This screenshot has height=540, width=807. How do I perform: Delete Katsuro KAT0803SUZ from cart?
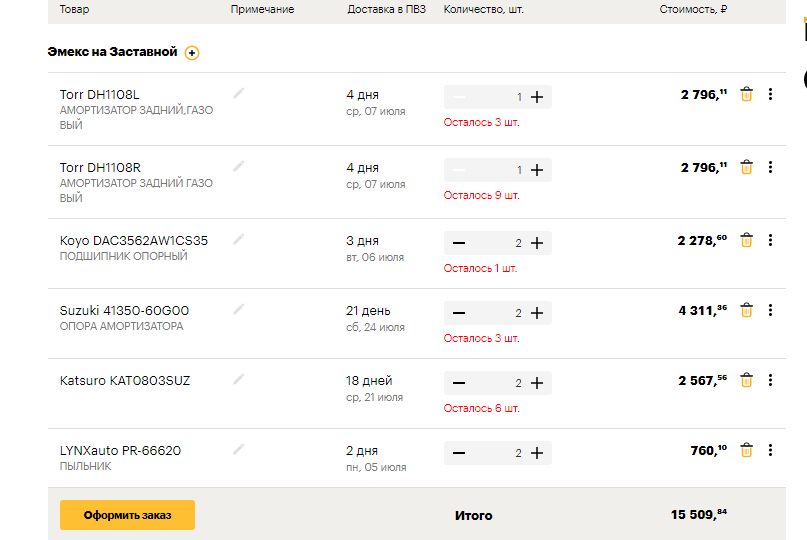point(746,380)
